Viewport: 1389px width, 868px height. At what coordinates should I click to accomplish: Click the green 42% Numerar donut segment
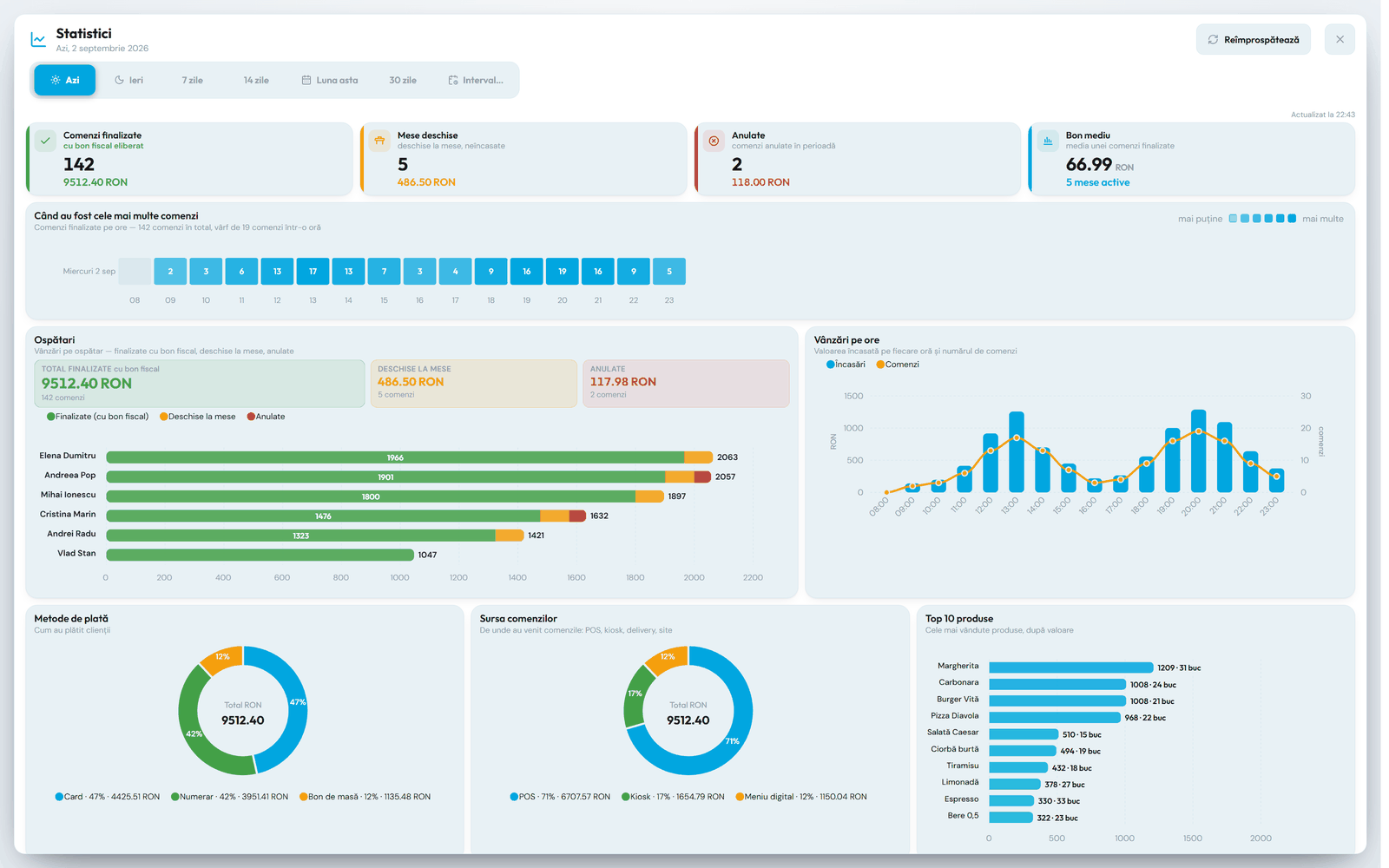click(194, 733)
